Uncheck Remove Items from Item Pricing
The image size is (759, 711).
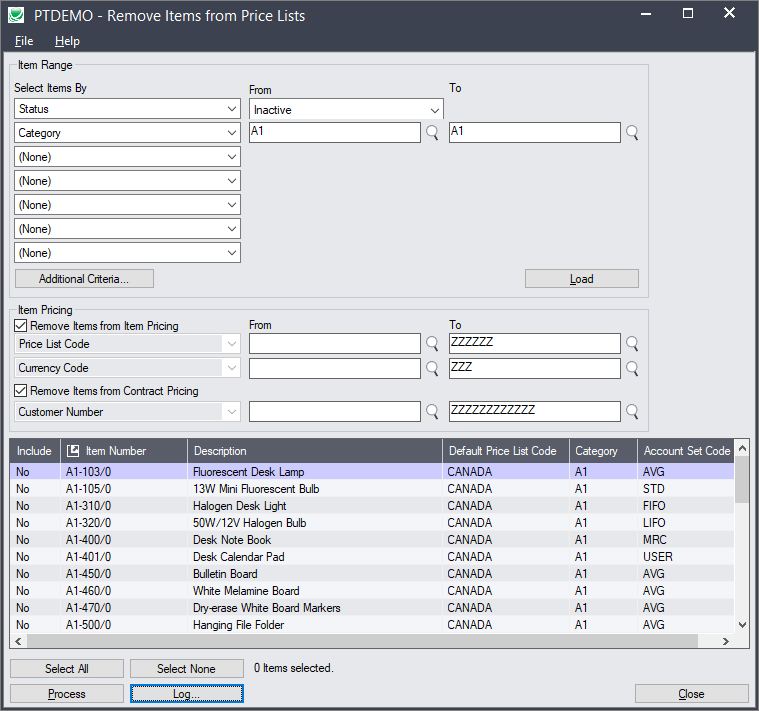coord(22,326)
